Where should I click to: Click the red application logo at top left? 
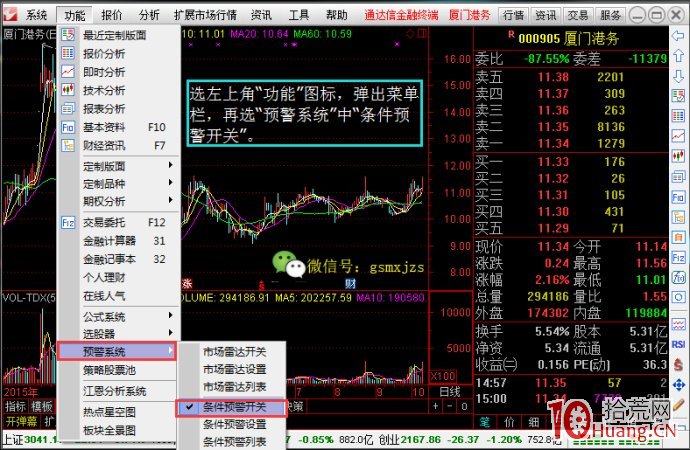[10, 15]
